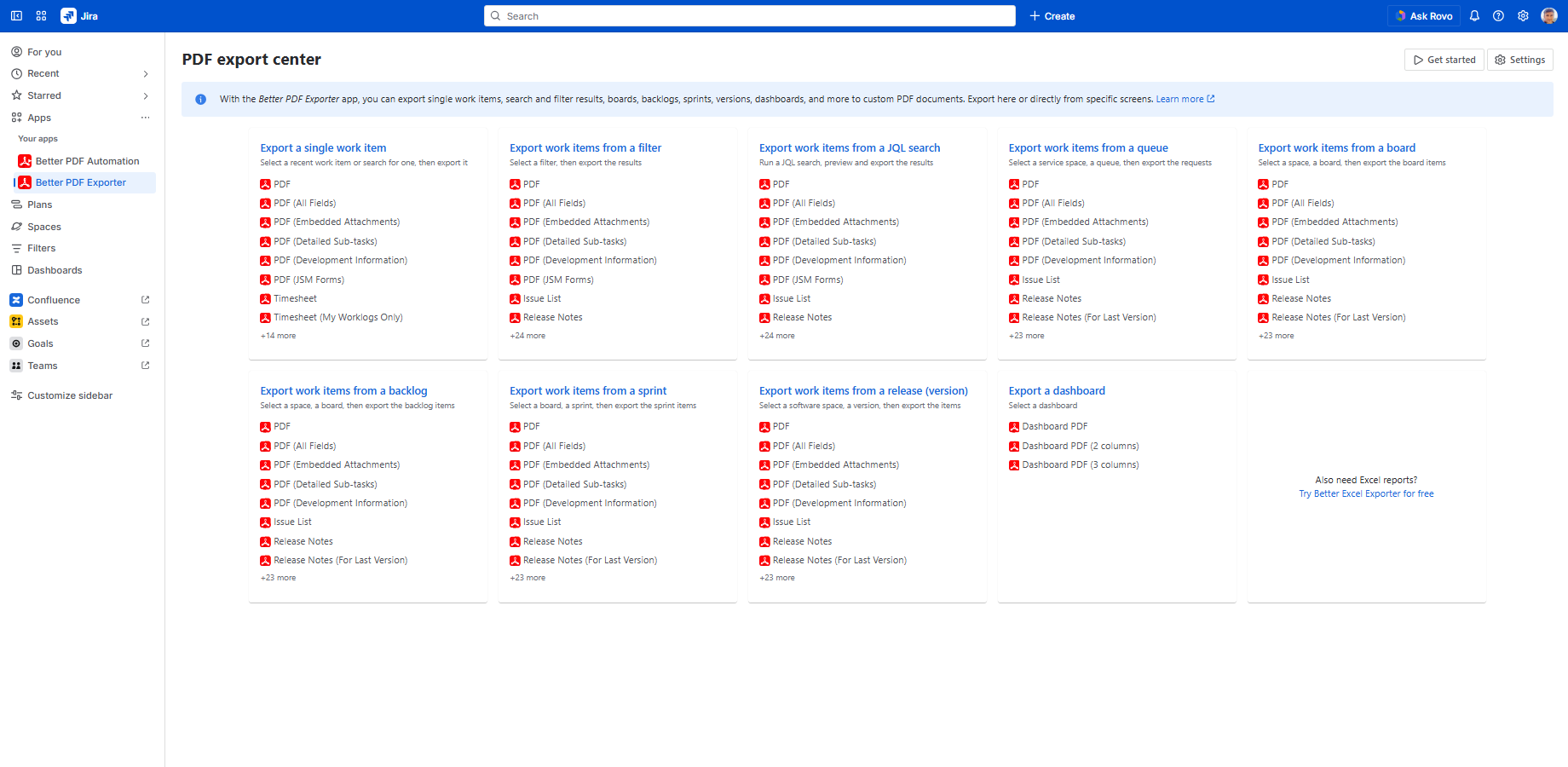Expand the Recent menu chevron
The height and width of the screenshot is (767, 1568).
[x=145, y=74]
